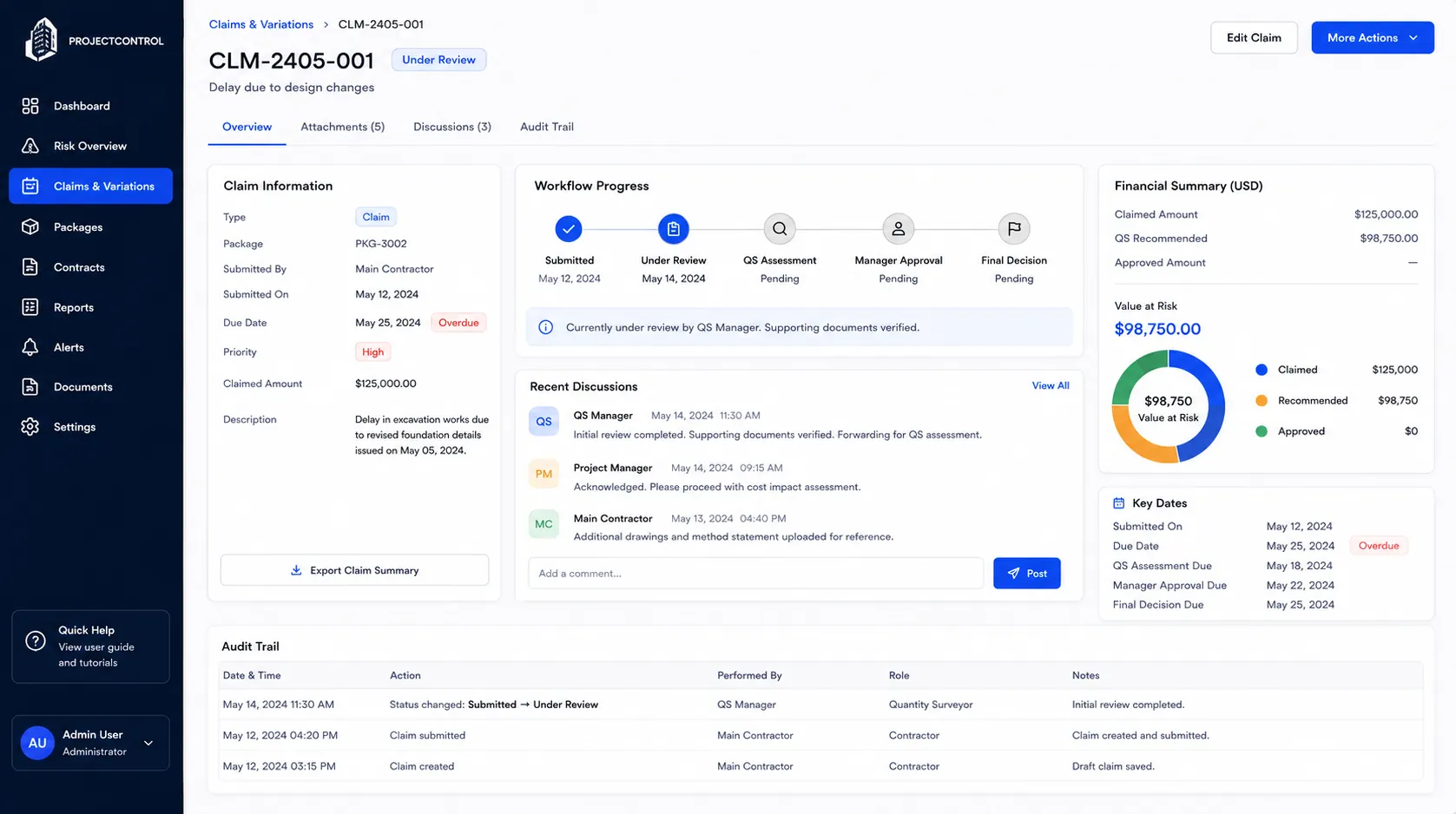Image resolution: width=1456 pixels, height=814 pixels.
Task: Click the Submitted checkmark step icon
Action: pyautogui.click(x=569, y=229)
